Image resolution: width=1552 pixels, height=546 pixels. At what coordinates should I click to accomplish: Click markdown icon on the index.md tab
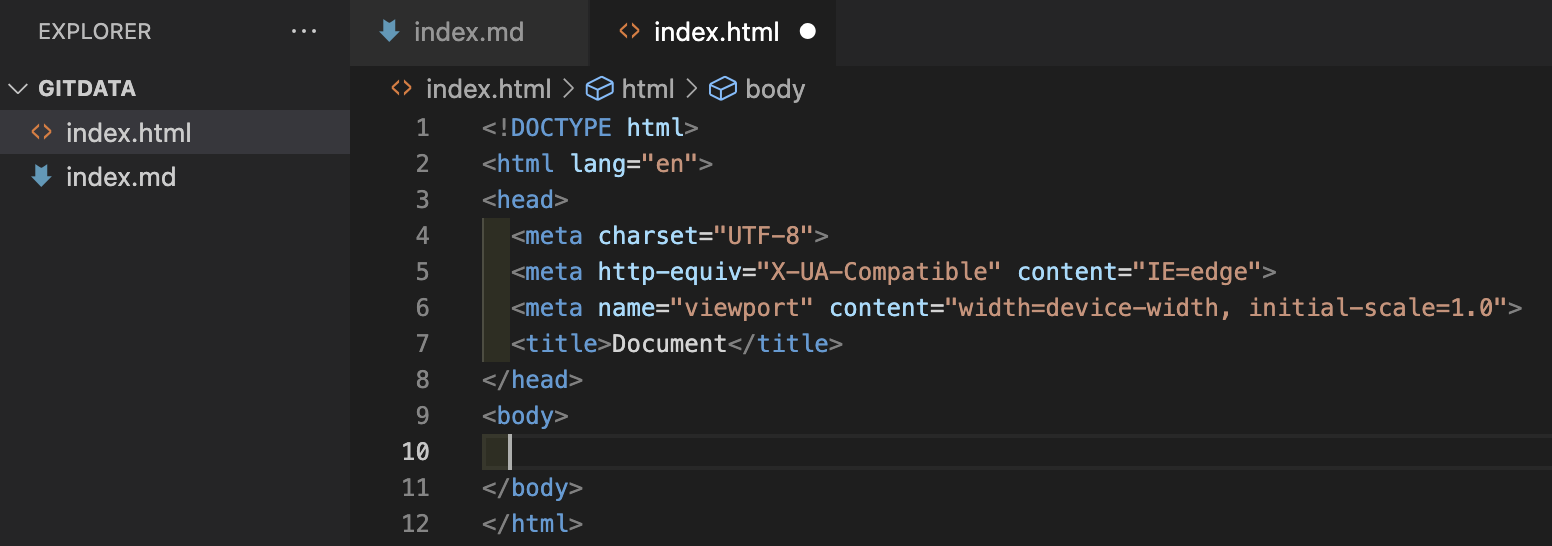389,31
